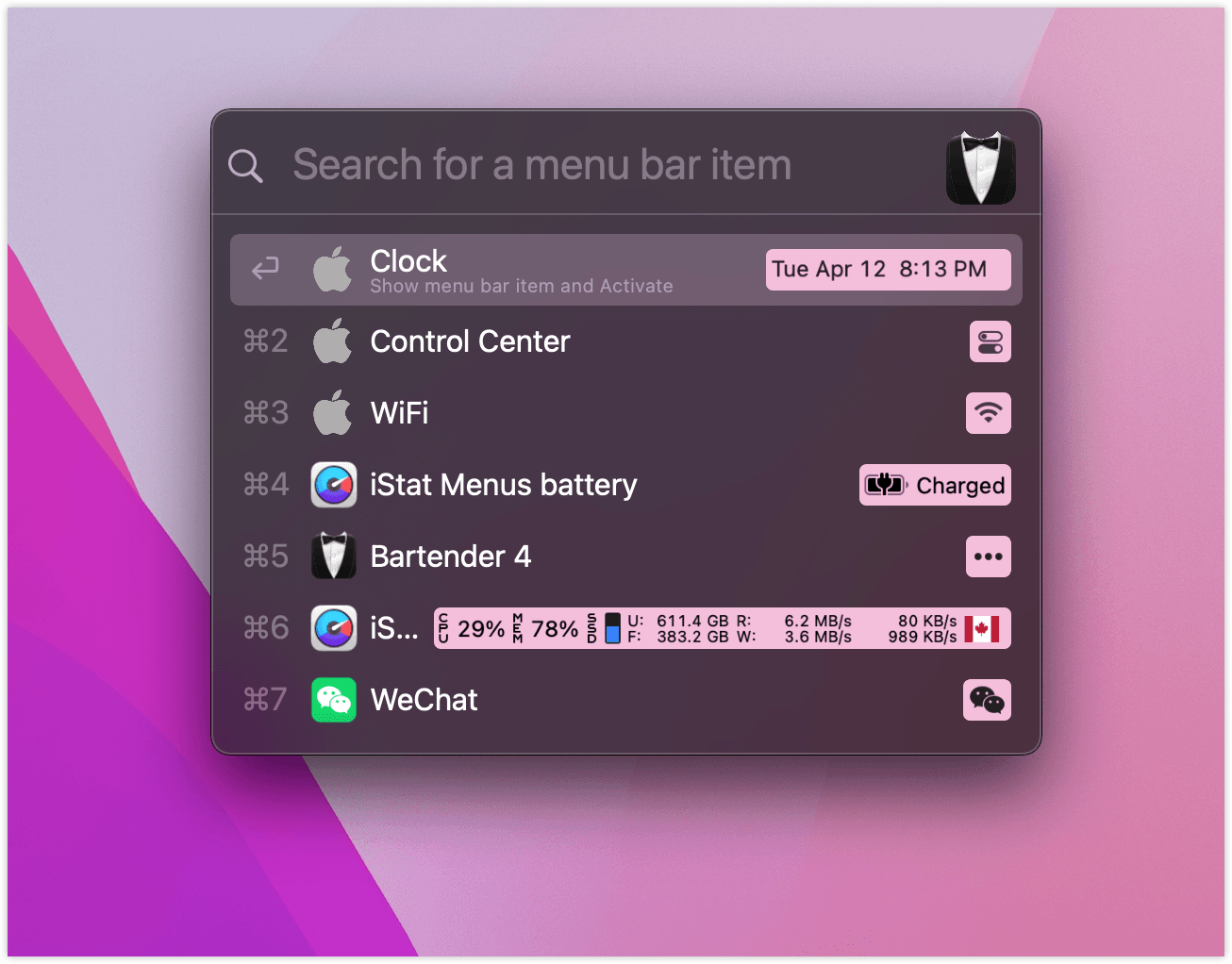Click the green WeChat app icon
The image size is (1232, 964).
(334, 700)
